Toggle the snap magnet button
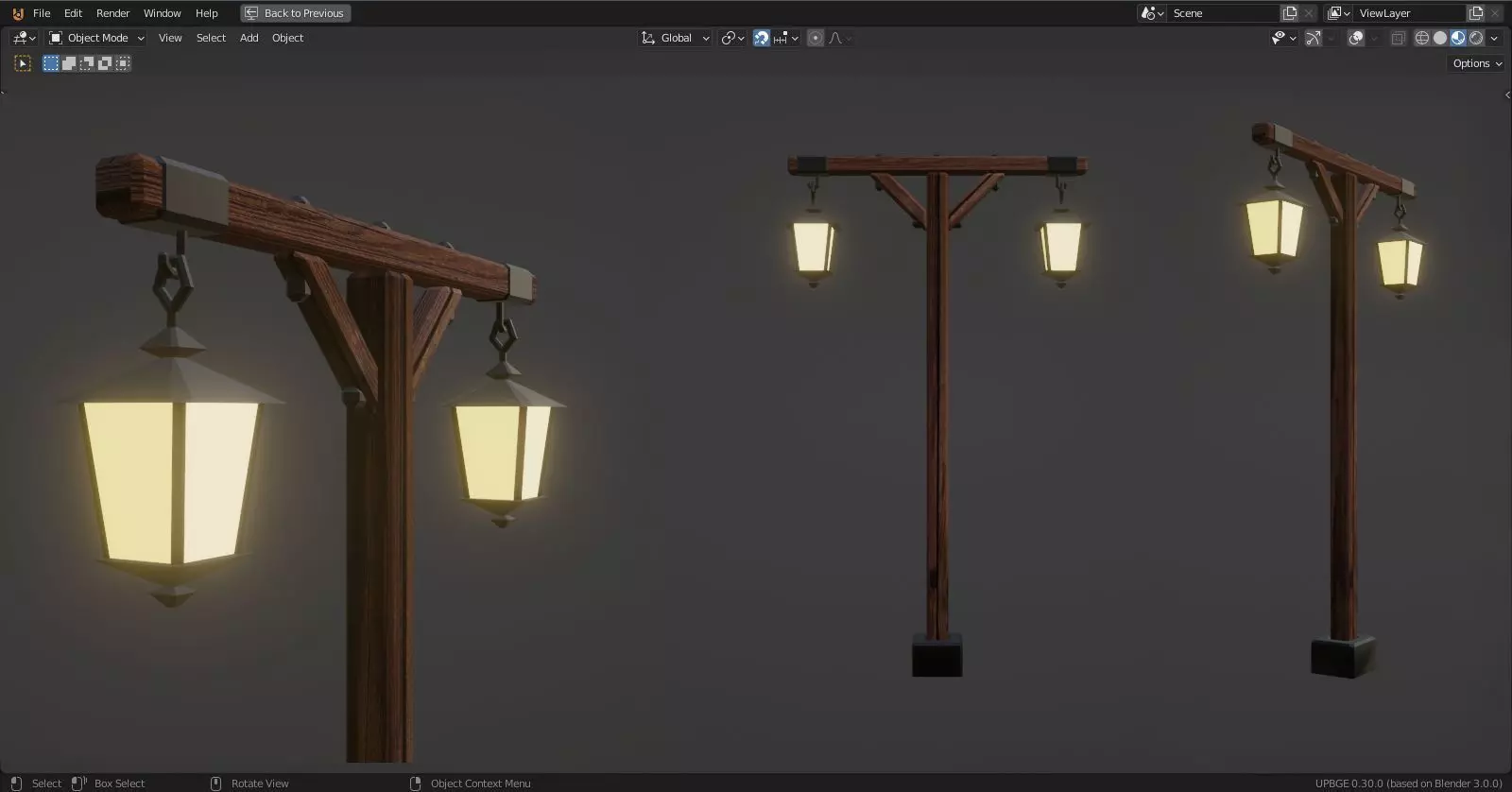This screenshot has height=792, width=1512. 762,38
